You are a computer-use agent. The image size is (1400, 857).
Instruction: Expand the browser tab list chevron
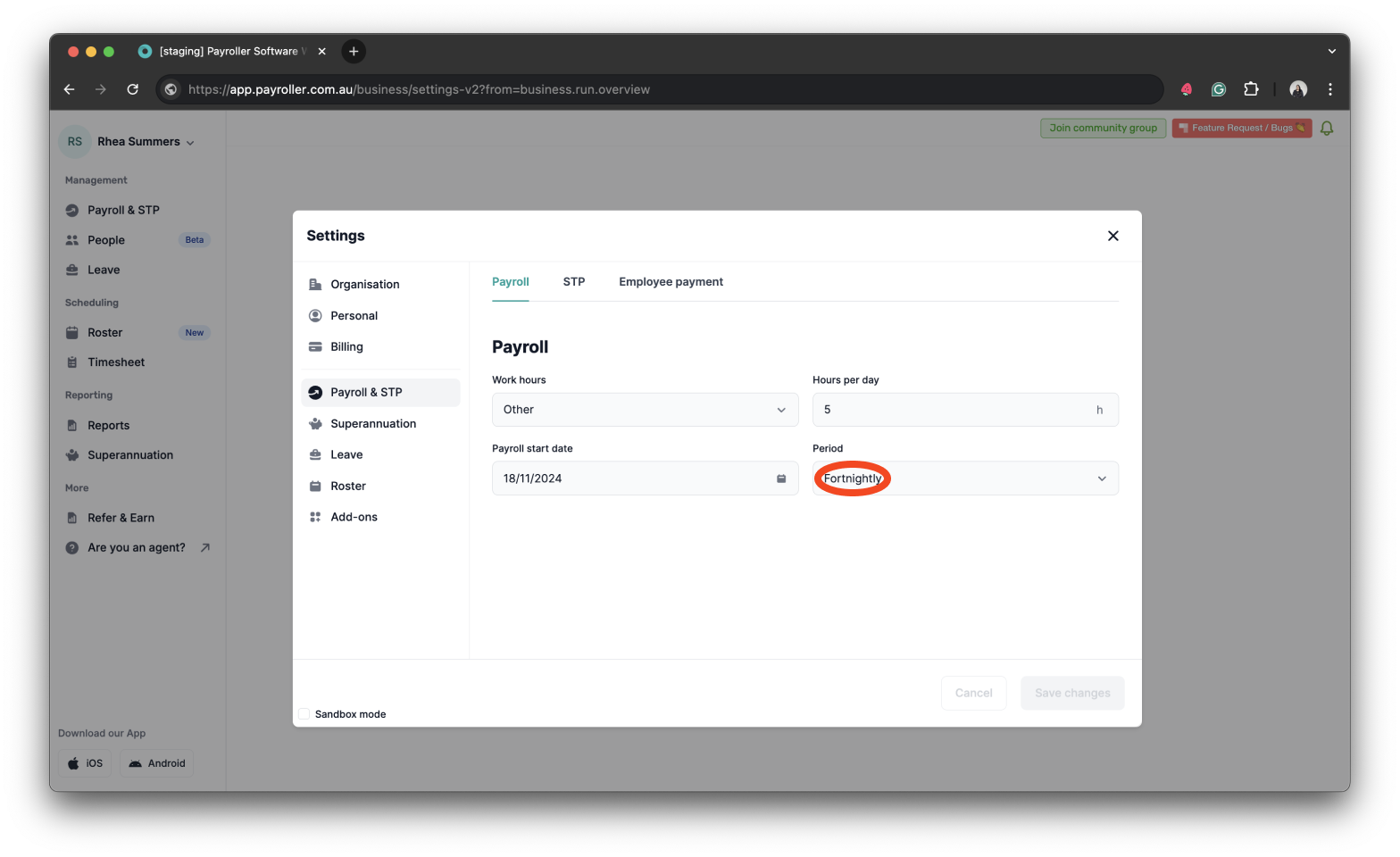pyautogui.click(x=1331, y=52)
